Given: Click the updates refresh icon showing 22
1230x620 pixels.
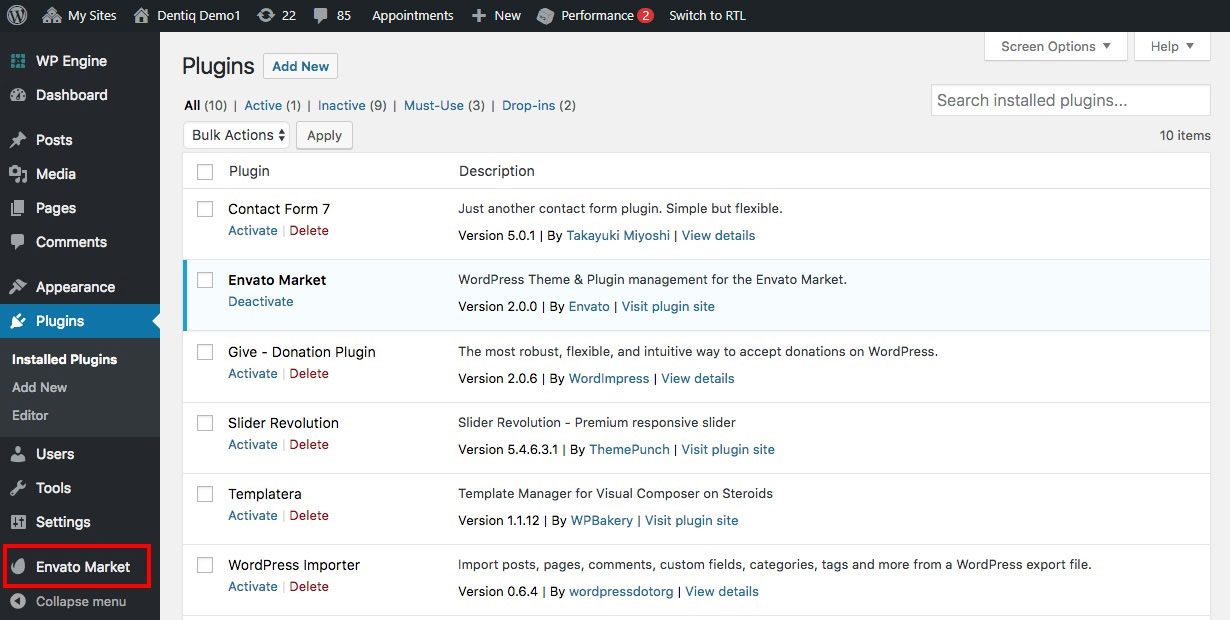Looking at the screenshot, I should point(266,15).
